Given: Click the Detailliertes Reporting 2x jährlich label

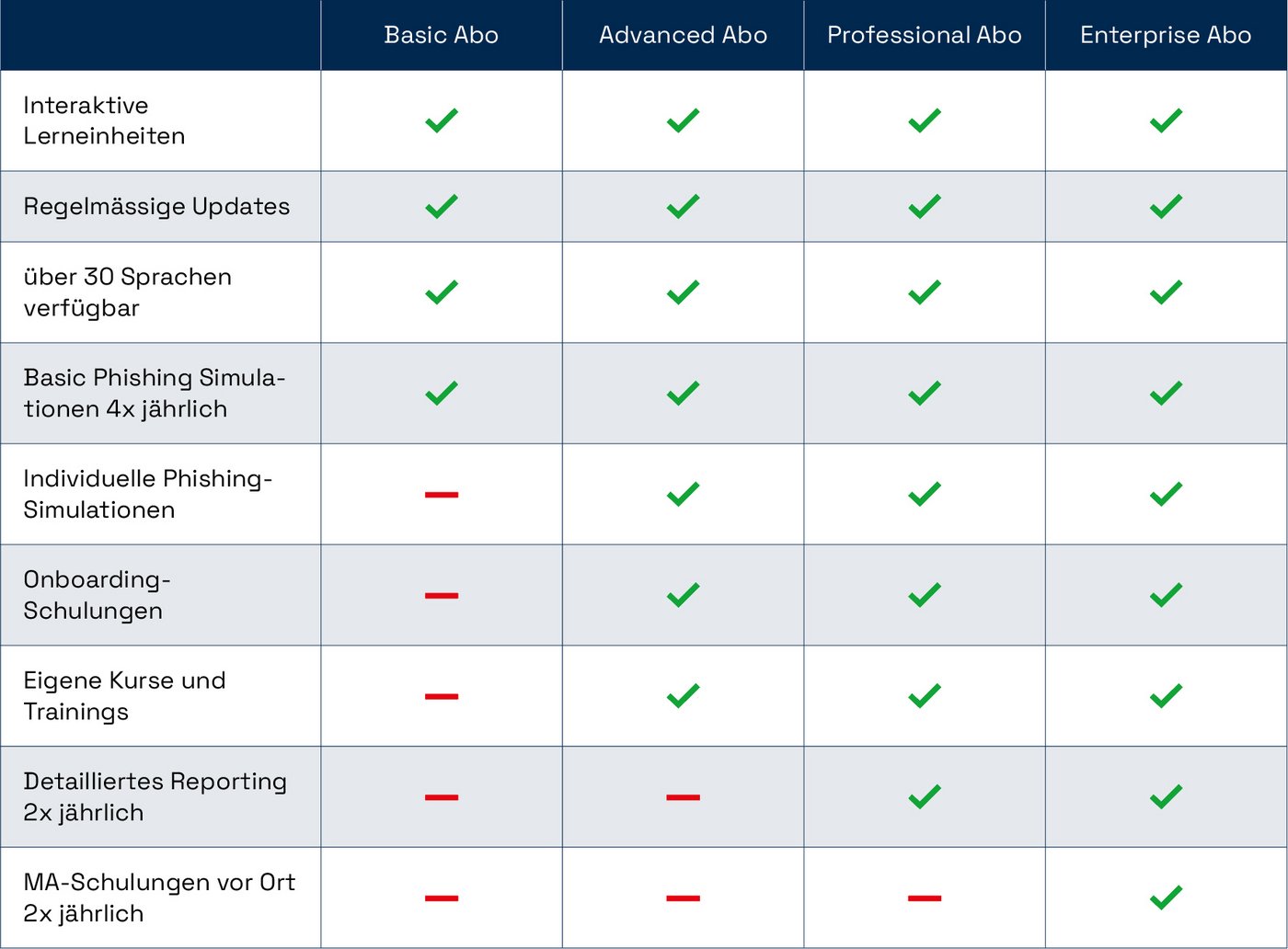Looking at the screenshot, I should [155, 796].
